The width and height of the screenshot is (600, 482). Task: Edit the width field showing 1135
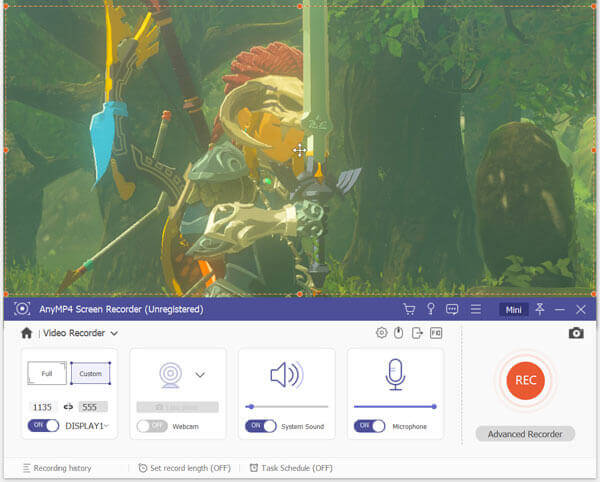pos(42,407)
